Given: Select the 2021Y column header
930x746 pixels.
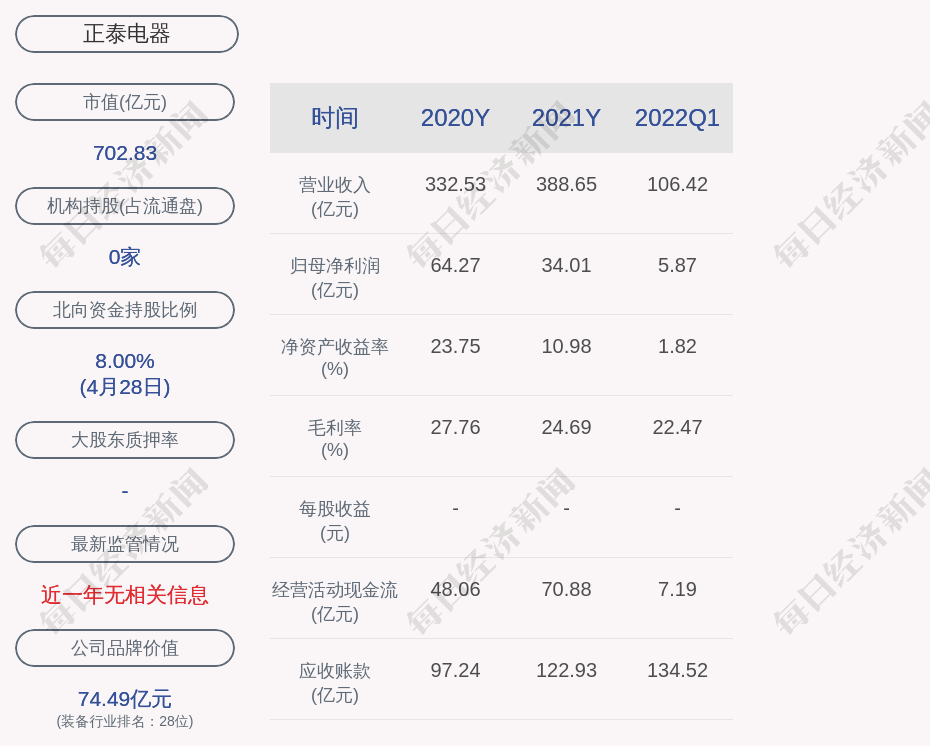Looking at the screenshot, I should (x=566, y=118).
